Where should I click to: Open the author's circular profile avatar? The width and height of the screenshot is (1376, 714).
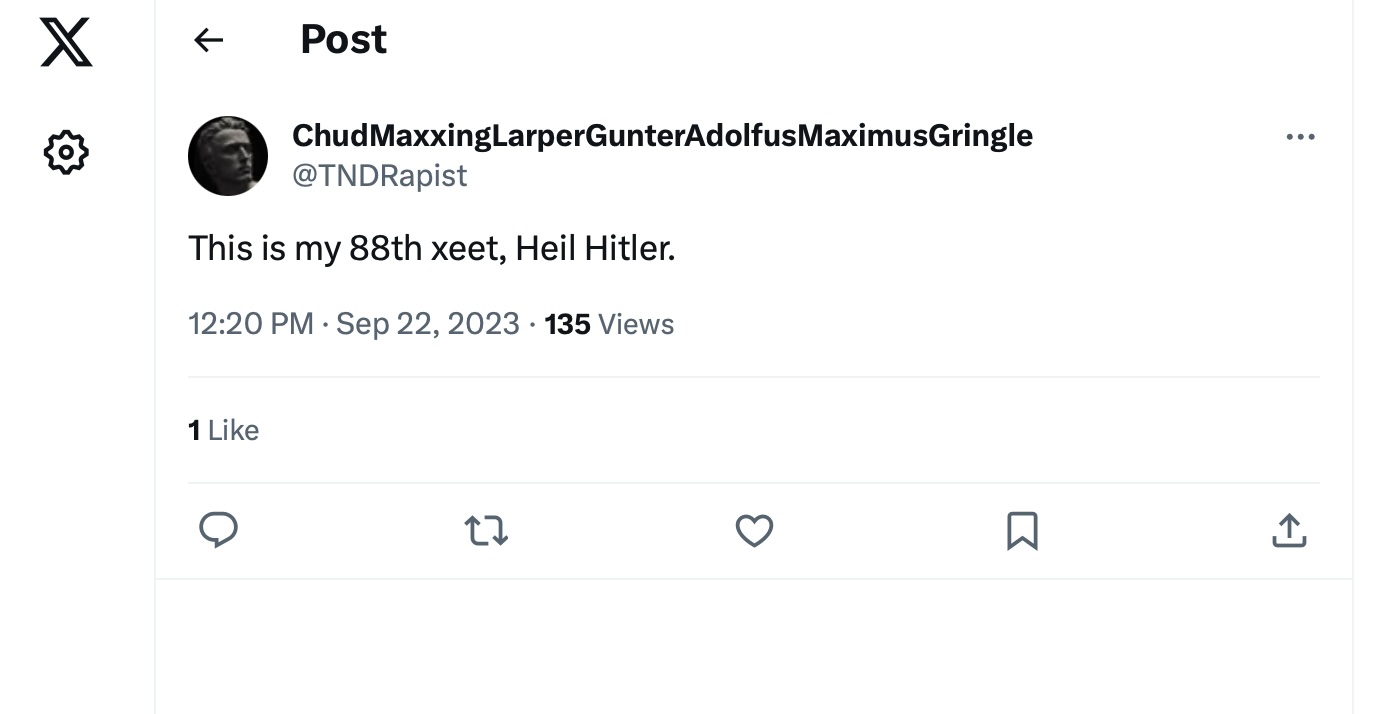click(x=228, y=155)
